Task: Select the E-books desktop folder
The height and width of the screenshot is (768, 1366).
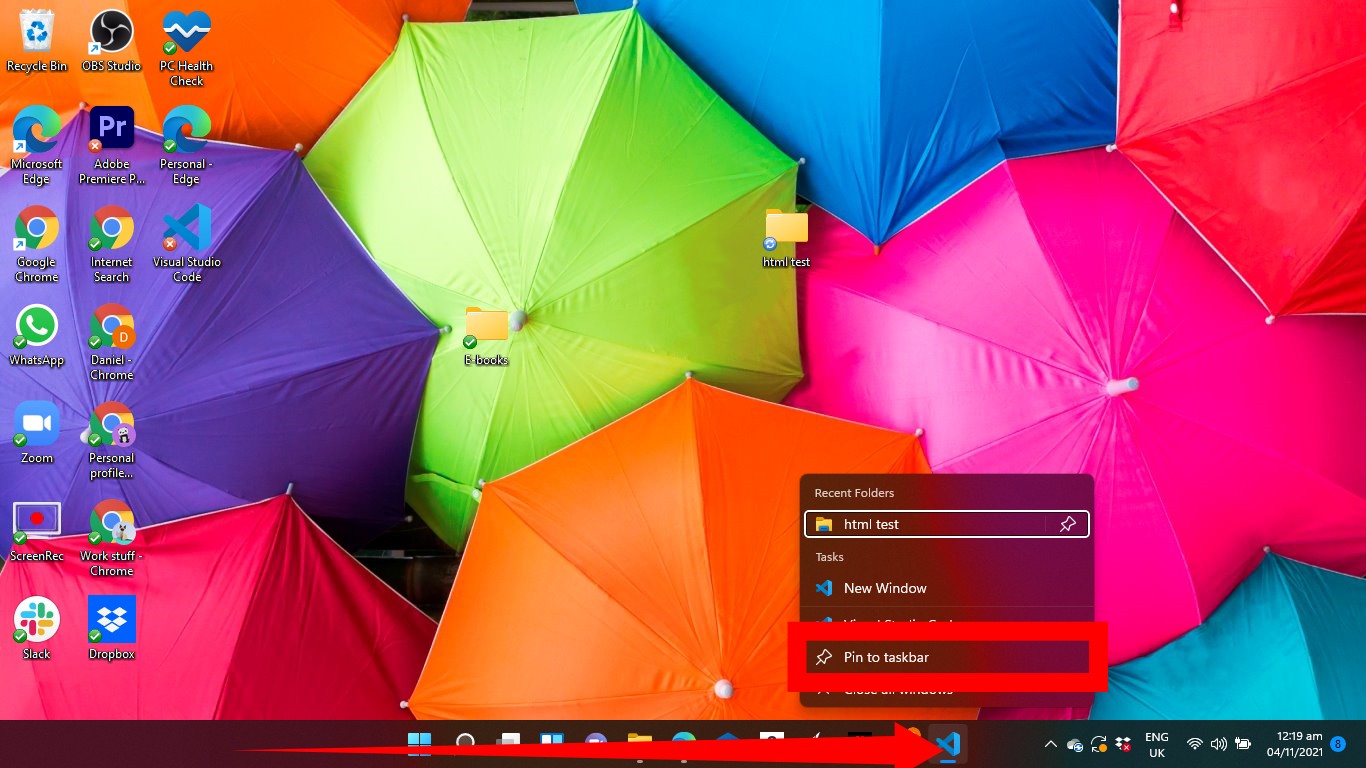Action: tap(487, 336)
